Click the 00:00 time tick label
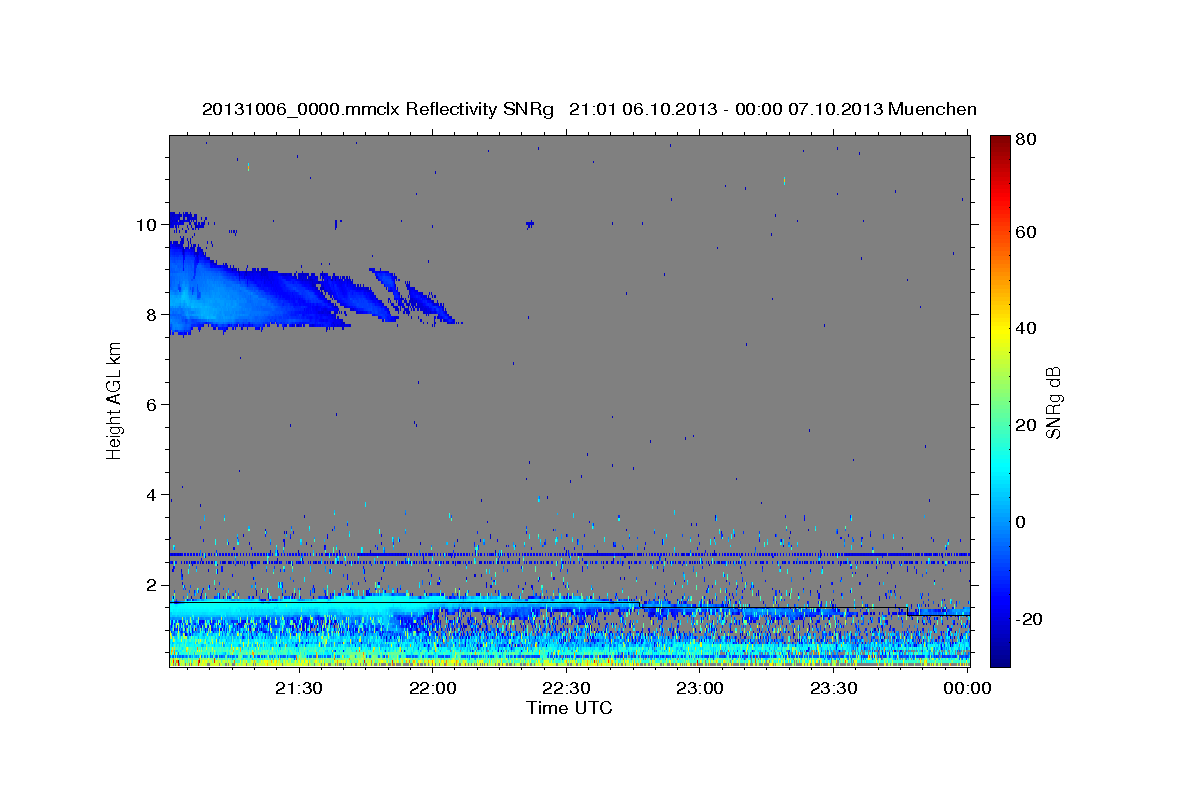Screen dimensions: 1200x800 tap(967, 688)
